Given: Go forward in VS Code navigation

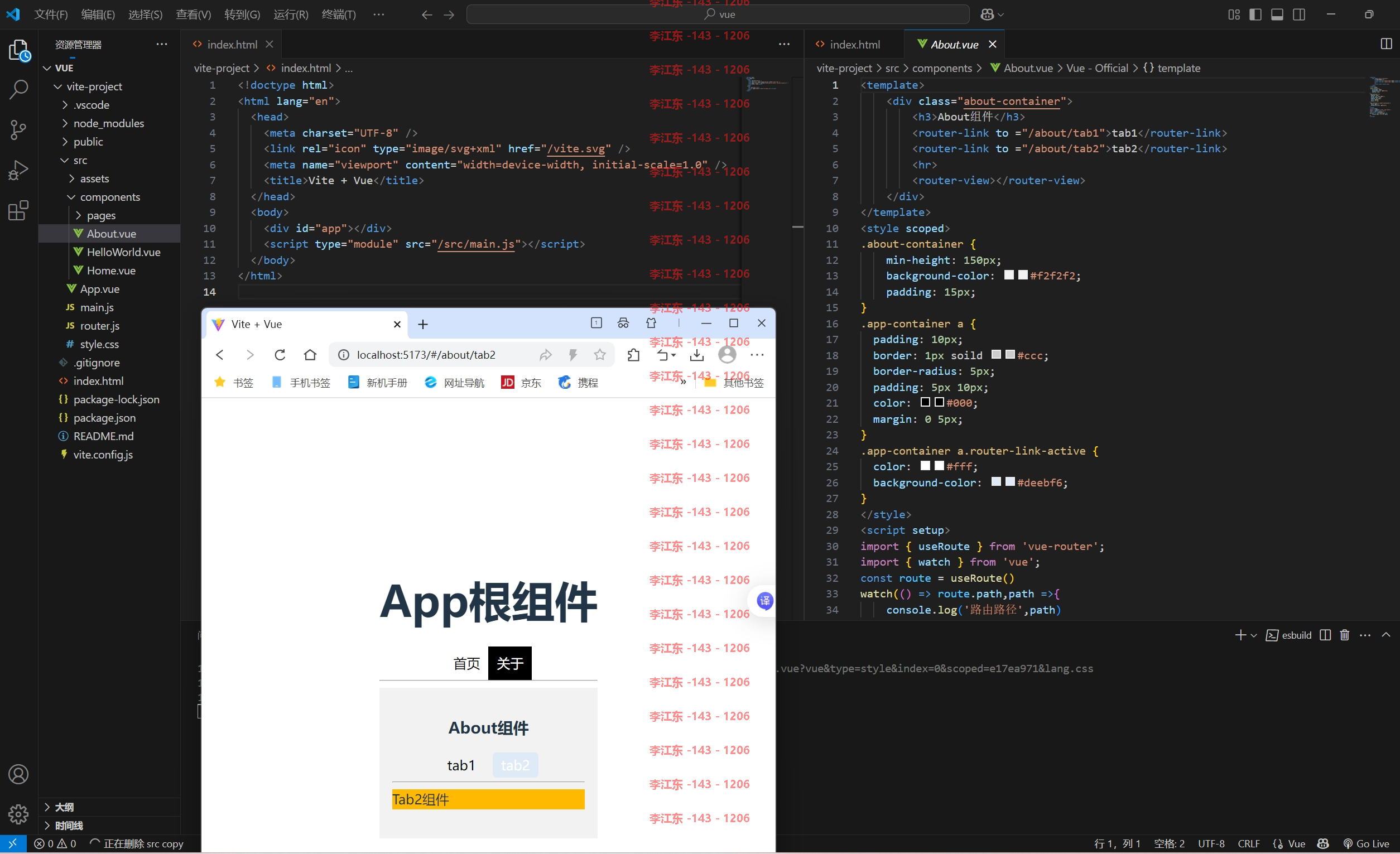Looking at the screenshot, I should click(x=449, y=15).
